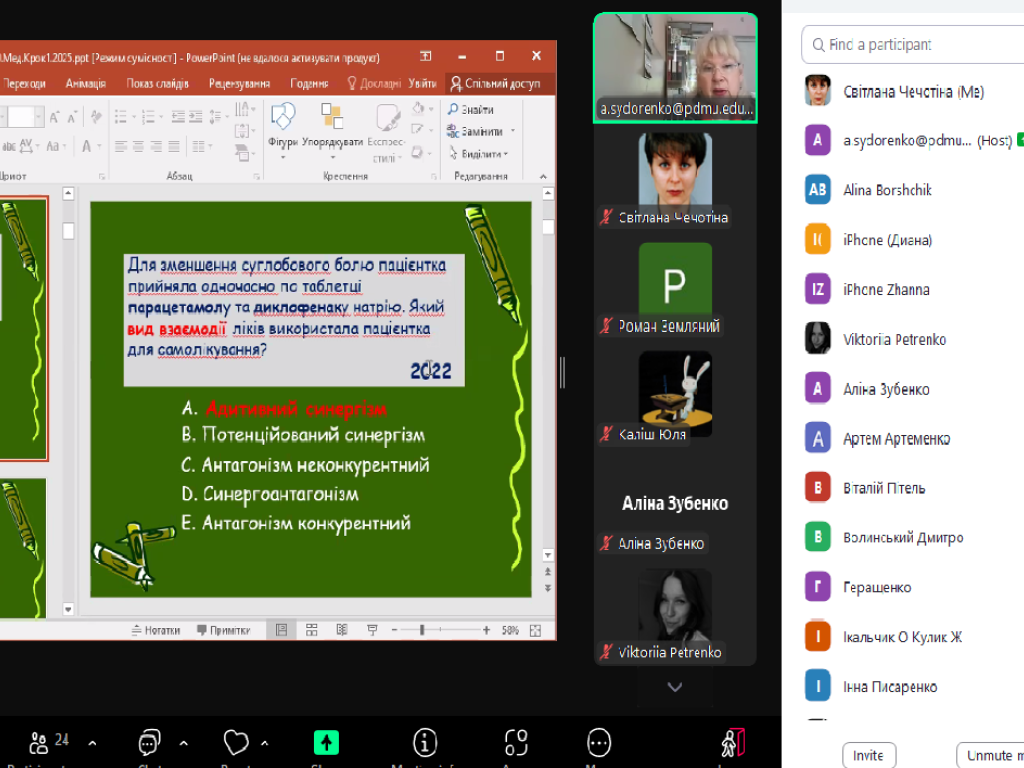Open the Zoom Apps icon
This screenshot has height=768, width=1024.
click(x=516, y=743)
